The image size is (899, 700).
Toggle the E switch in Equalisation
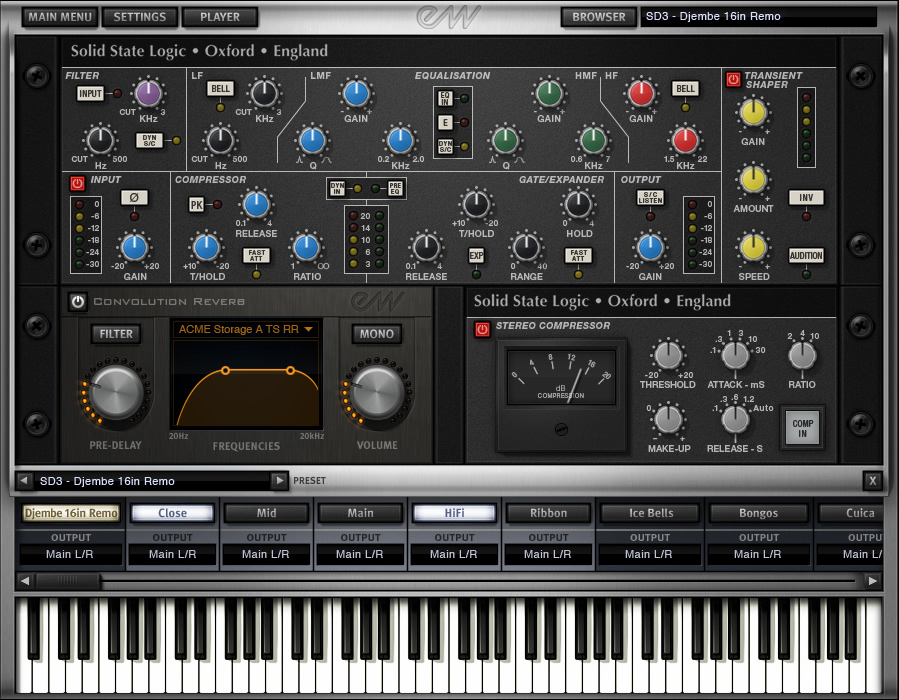pos(445,122)
